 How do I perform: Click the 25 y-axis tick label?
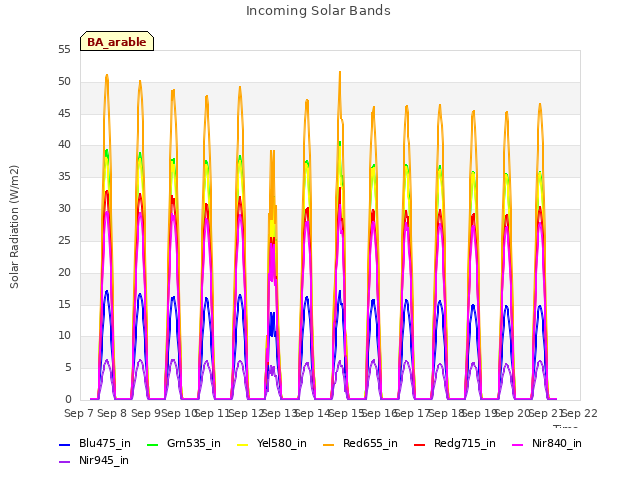64,240
